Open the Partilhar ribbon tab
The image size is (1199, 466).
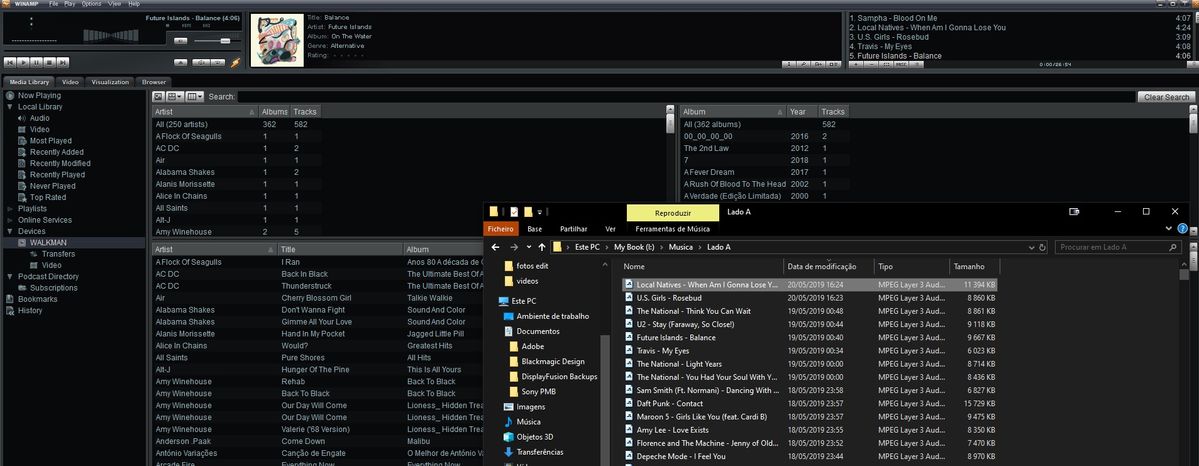coord(573,229)
